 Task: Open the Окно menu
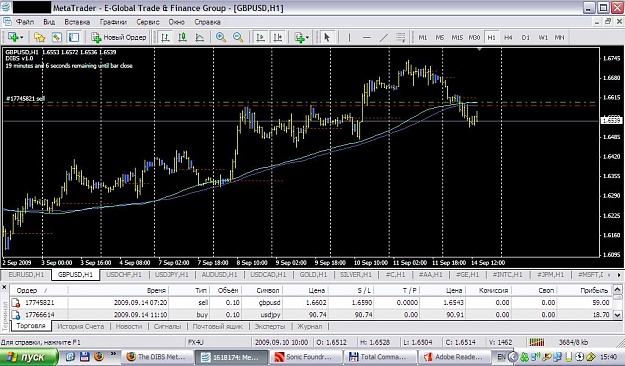click(177, 22)
